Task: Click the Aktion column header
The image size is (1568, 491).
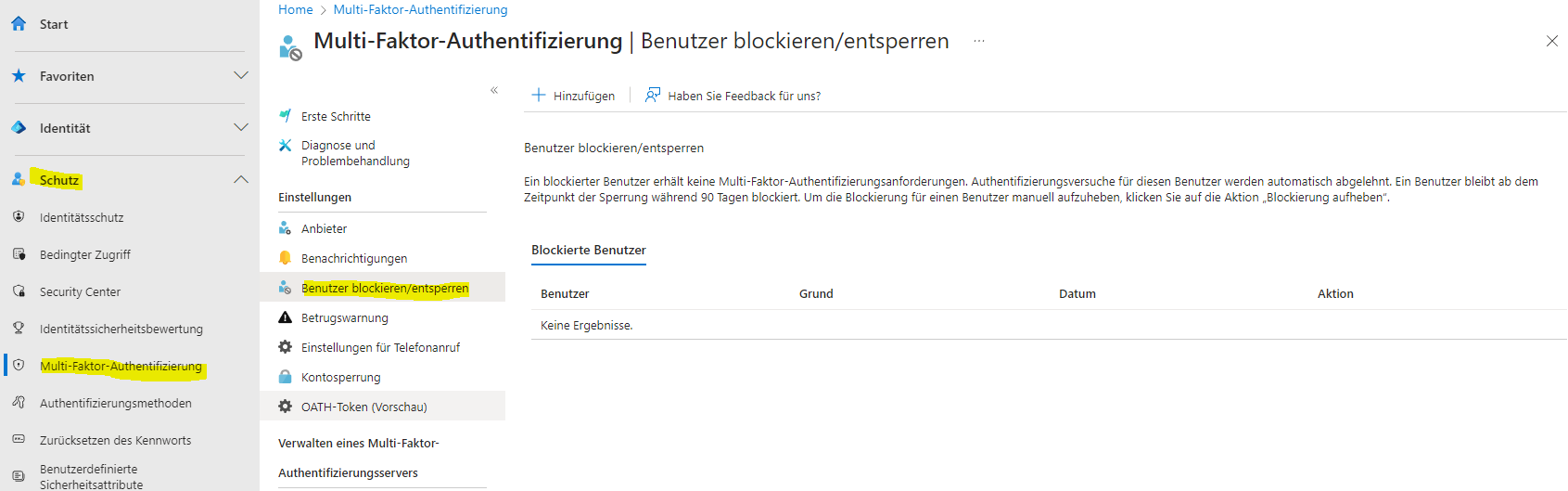Action: [x=1335, y=293]
